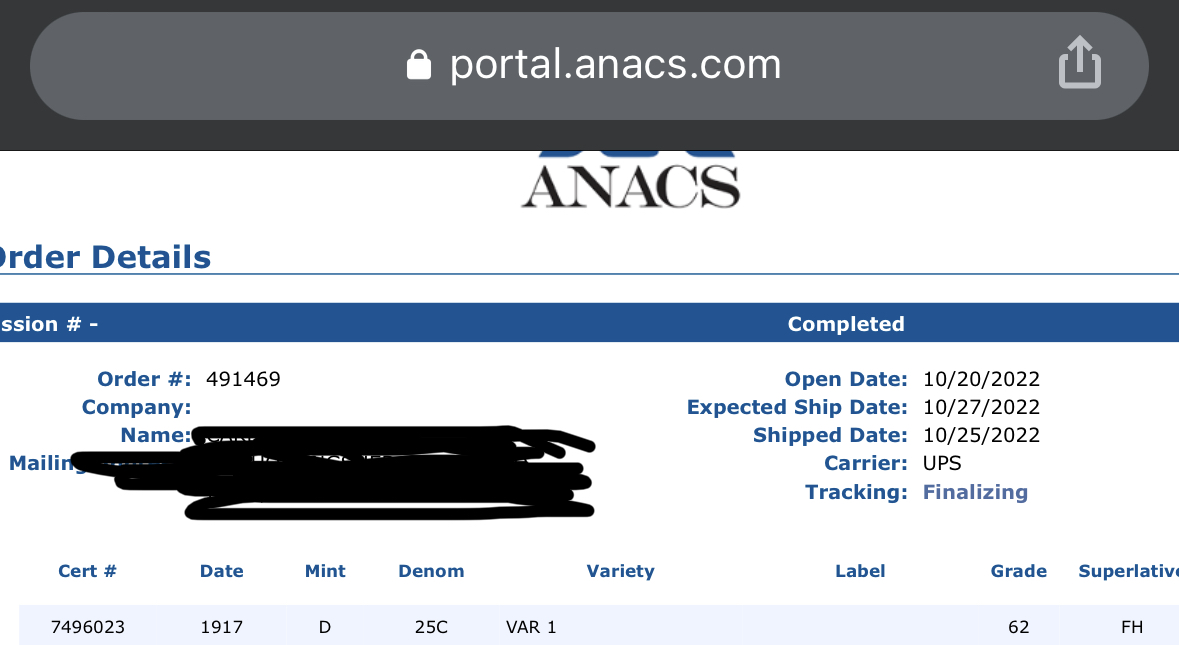
Task: Open the Finalizing tracking link
Action: pos(974,492)
